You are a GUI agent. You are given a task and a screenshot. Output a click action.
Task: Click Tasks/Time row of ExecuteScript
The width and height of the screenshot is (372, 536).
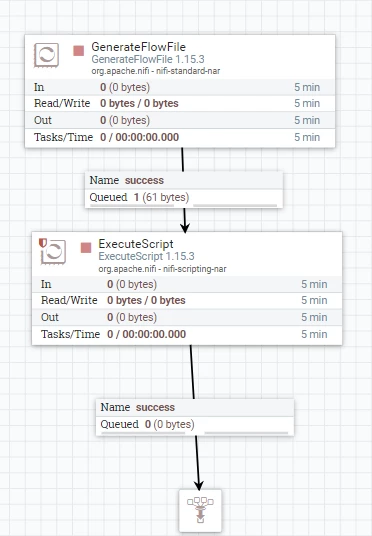coord(187,334)
